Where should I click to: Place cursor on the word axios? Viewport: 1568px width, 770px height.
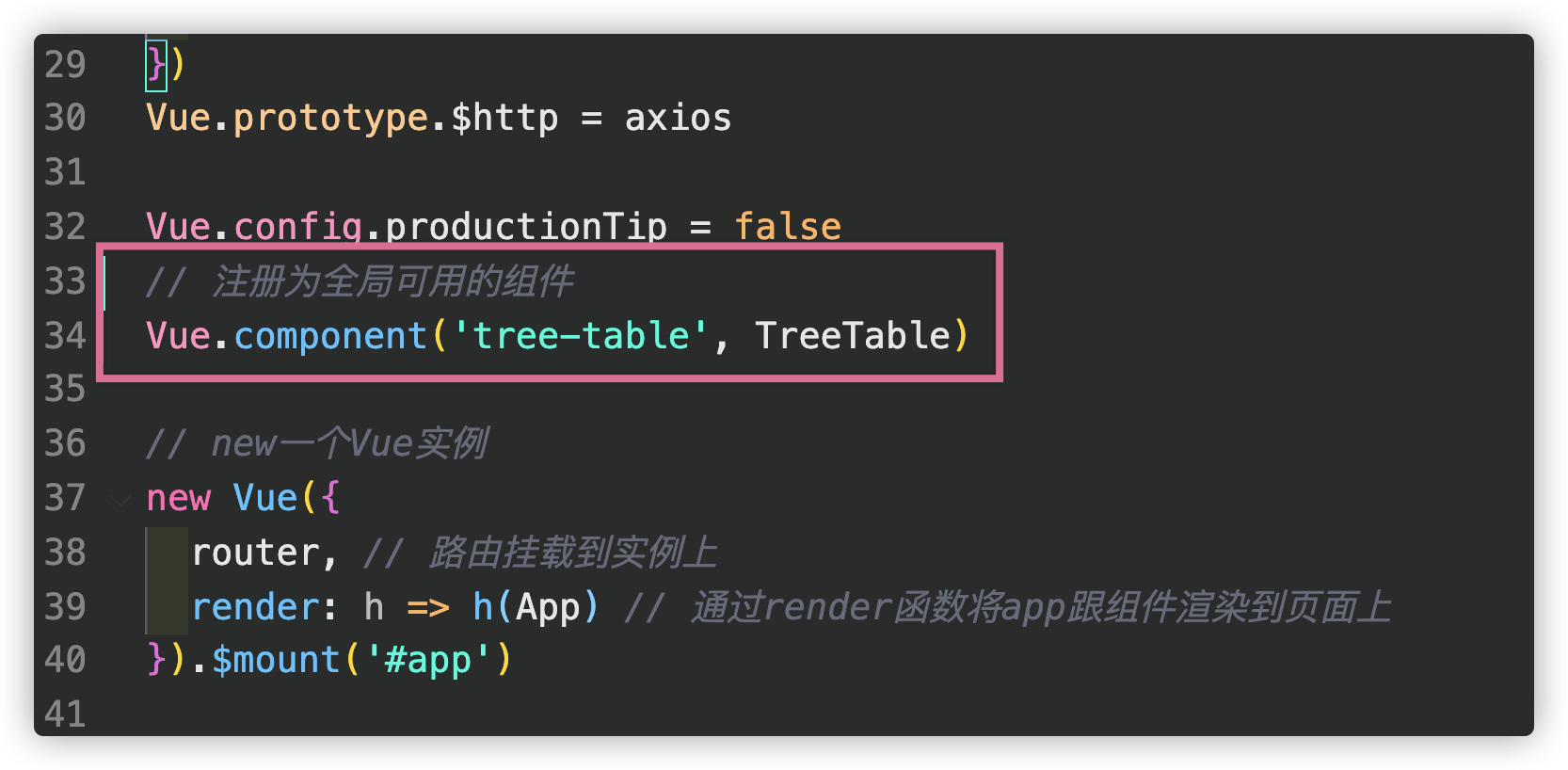coord(679,119)
